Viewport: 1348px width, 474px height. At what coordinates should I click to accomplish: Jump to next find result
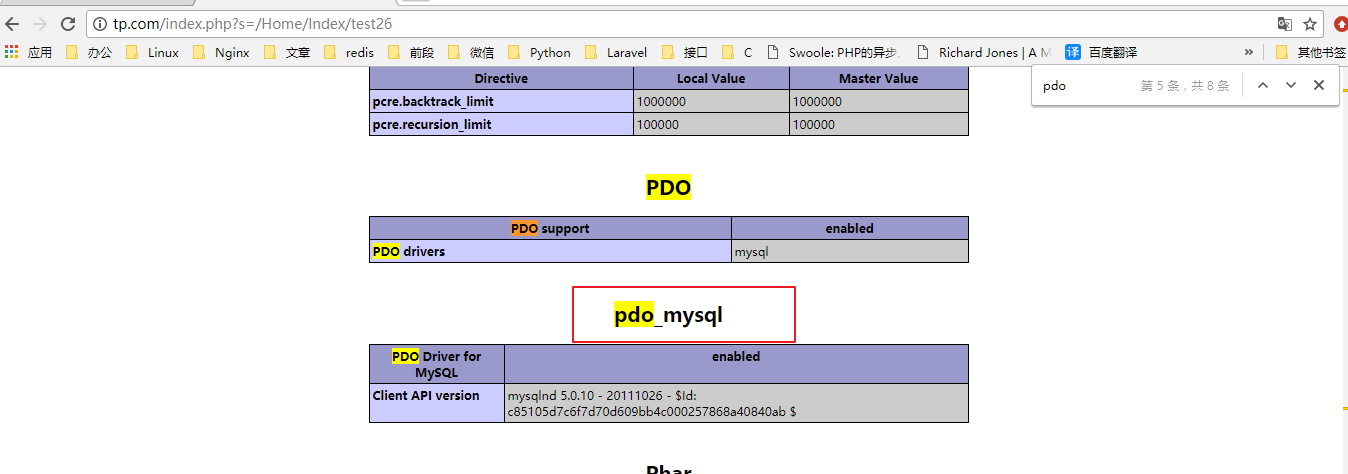pos(1291,86)
